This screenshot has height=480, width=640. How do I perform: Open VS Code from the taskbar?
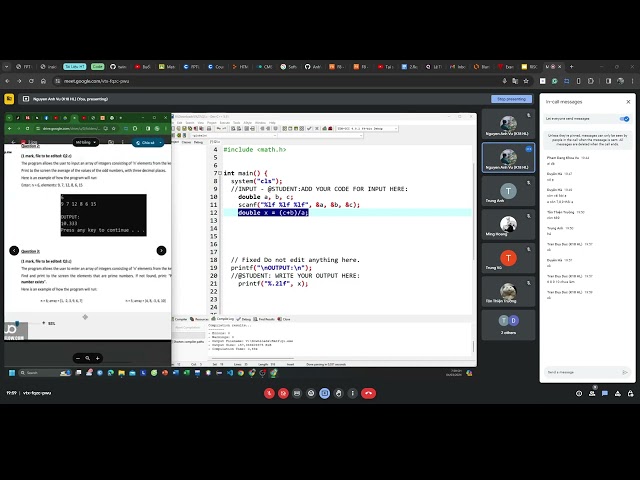point(230,373)
